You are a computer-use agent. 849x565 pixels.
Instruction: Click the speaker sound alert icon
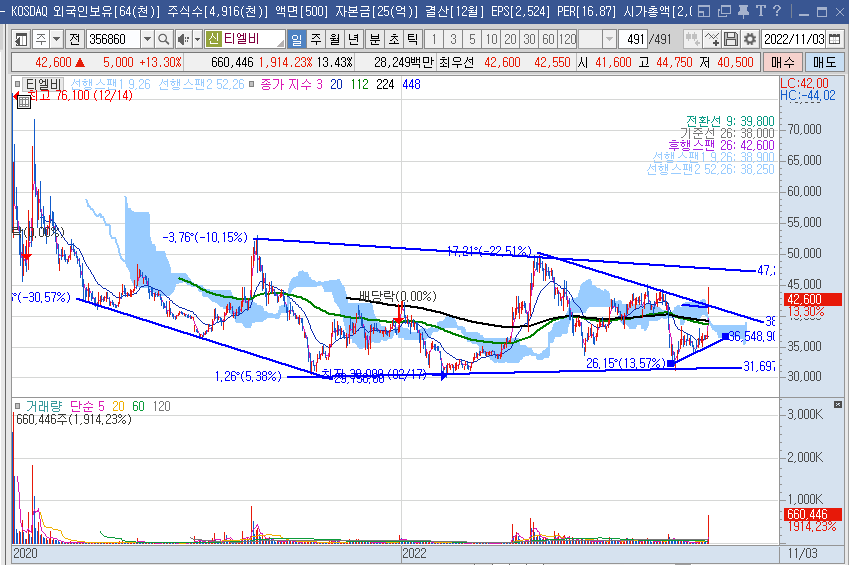point(184,39)
